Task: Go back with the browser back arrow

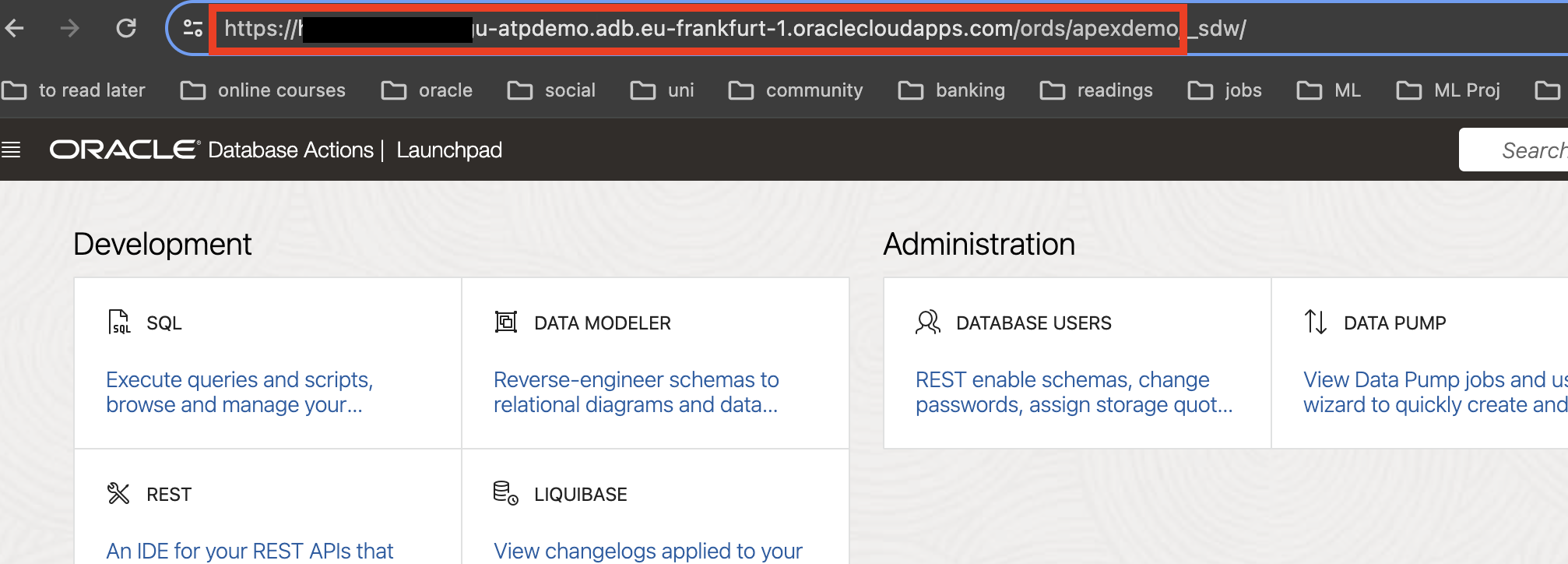Action: coord(15,29)
